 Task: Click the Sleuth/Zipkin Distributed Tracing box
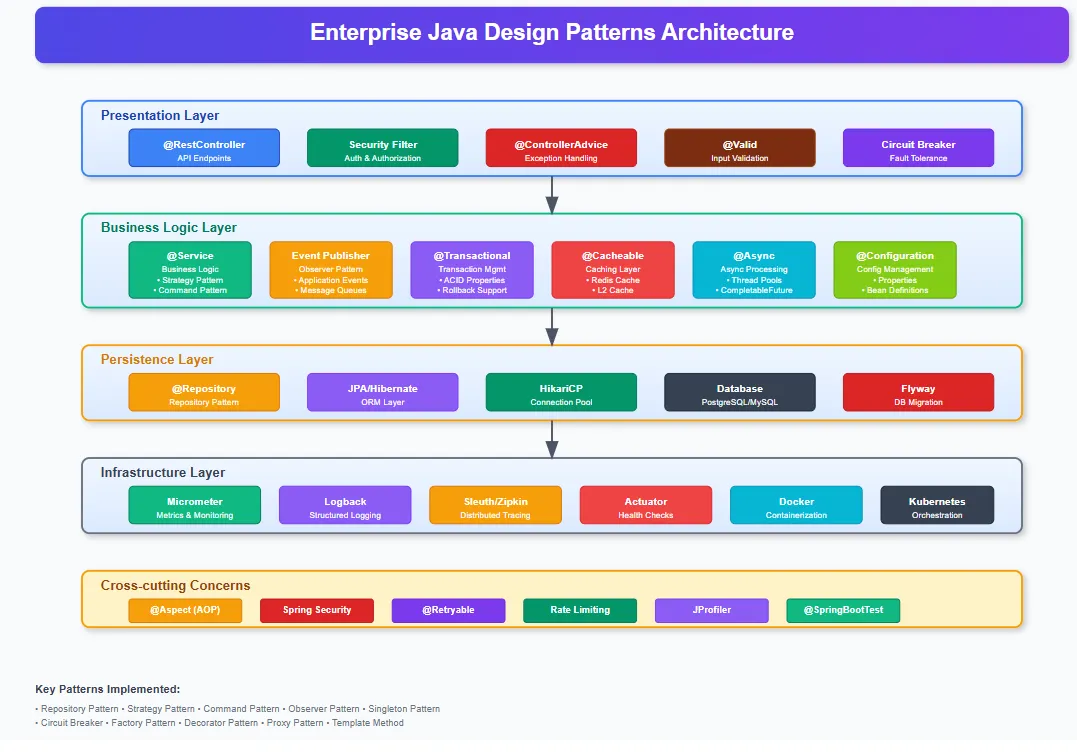point(495,505)
